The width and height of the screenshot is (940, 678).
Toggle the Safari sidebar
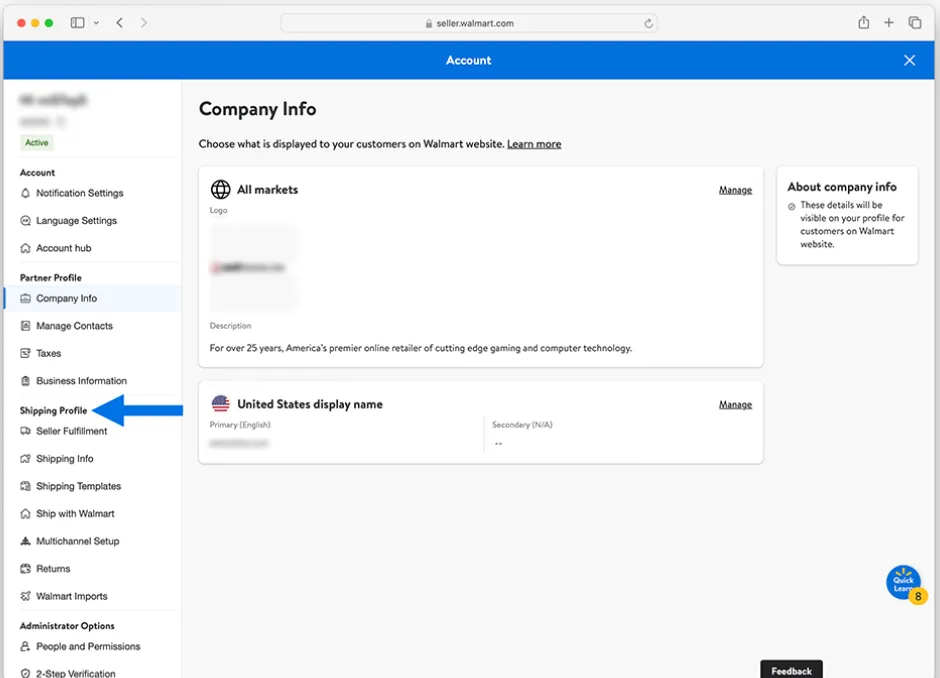coord(77,23)
